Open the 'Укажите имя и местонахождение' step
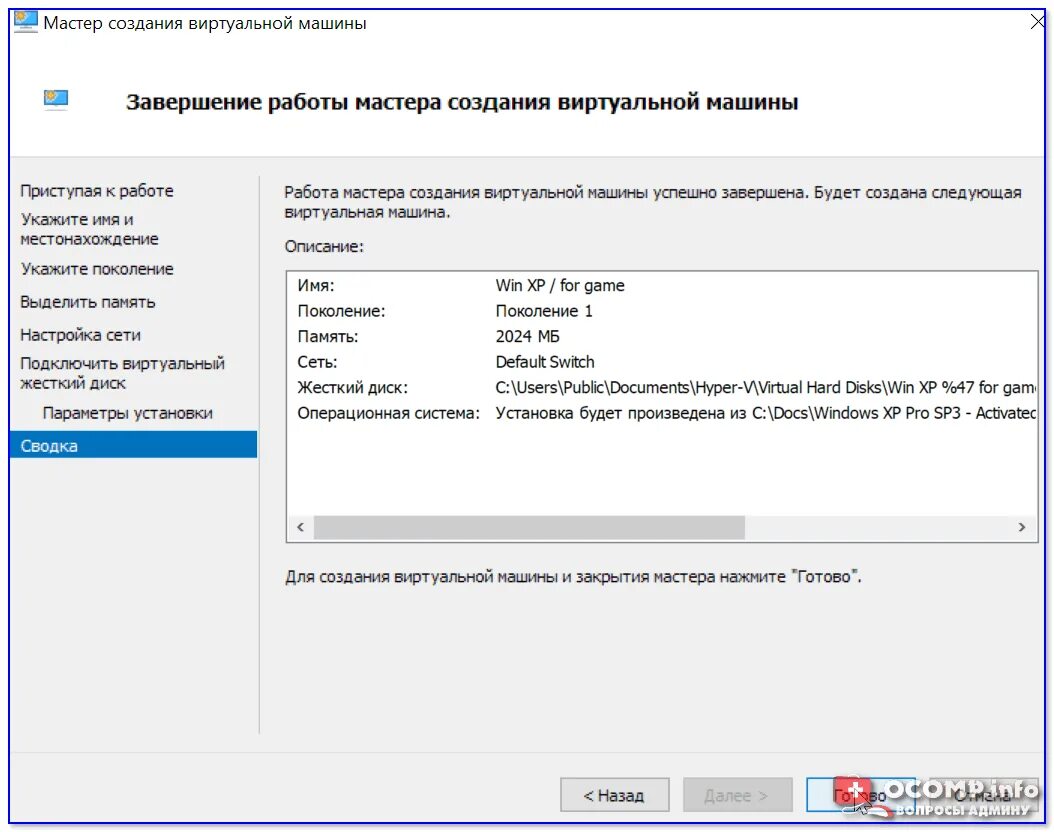 89,229
